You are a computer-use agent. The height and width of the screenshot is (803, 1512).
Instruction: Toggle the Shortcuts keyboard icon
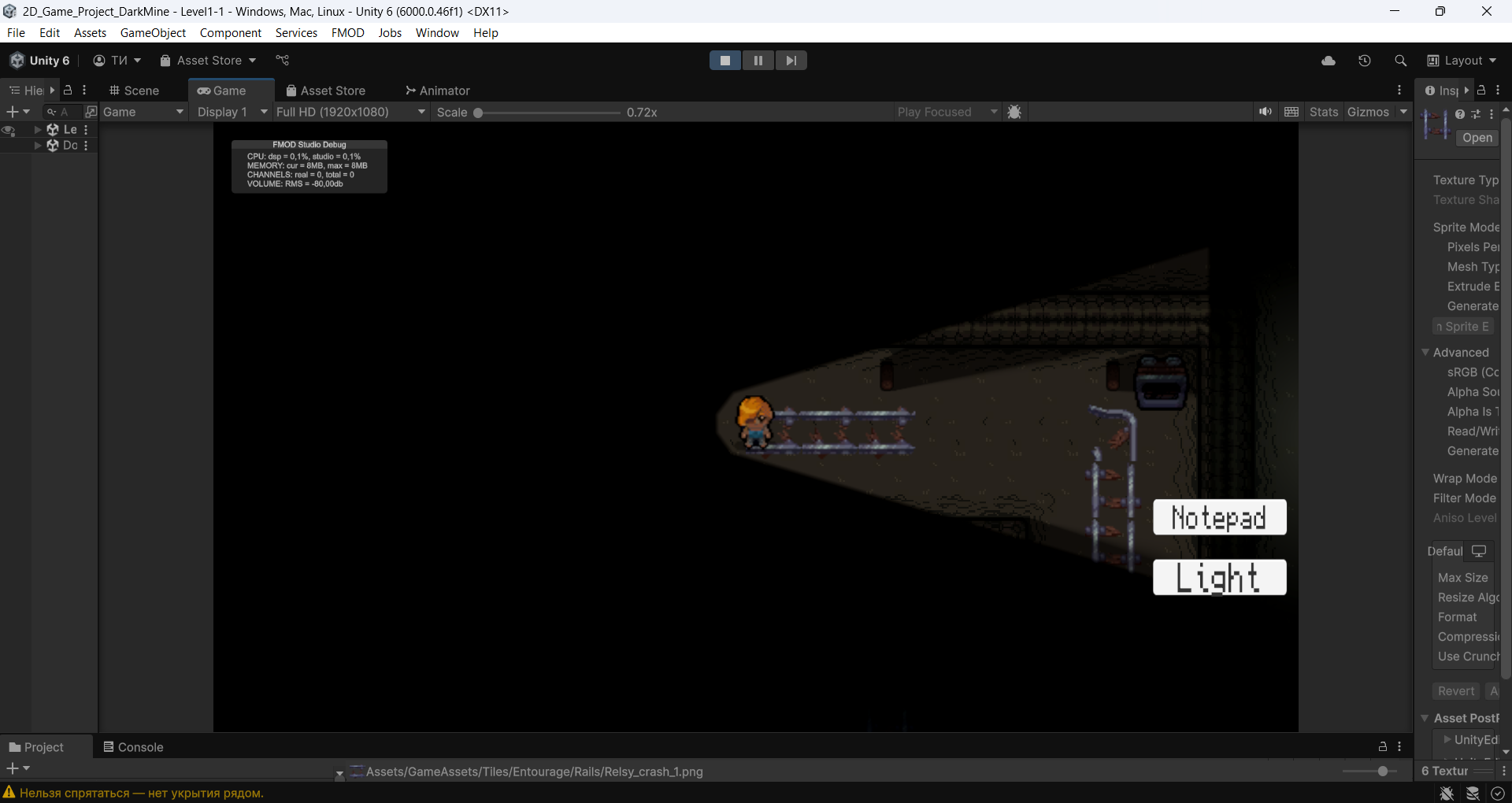pos(1291,112)
